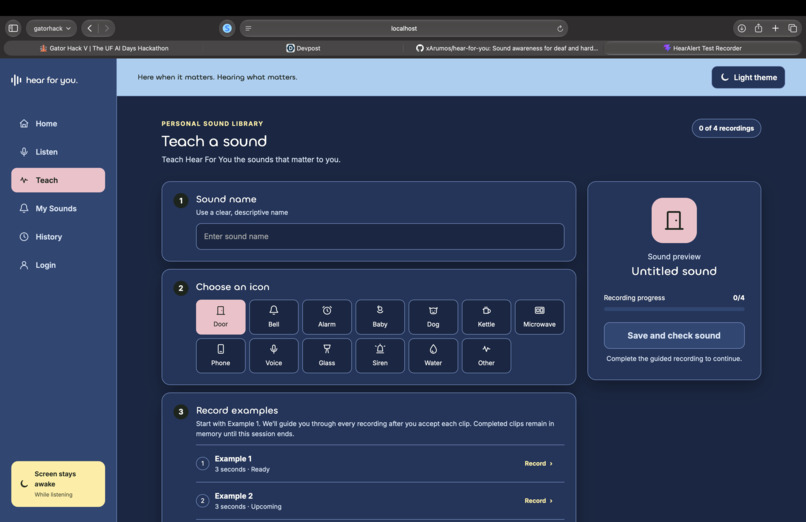
Task: Click the Untitled sound title
Action: click(x=674, y=271)
